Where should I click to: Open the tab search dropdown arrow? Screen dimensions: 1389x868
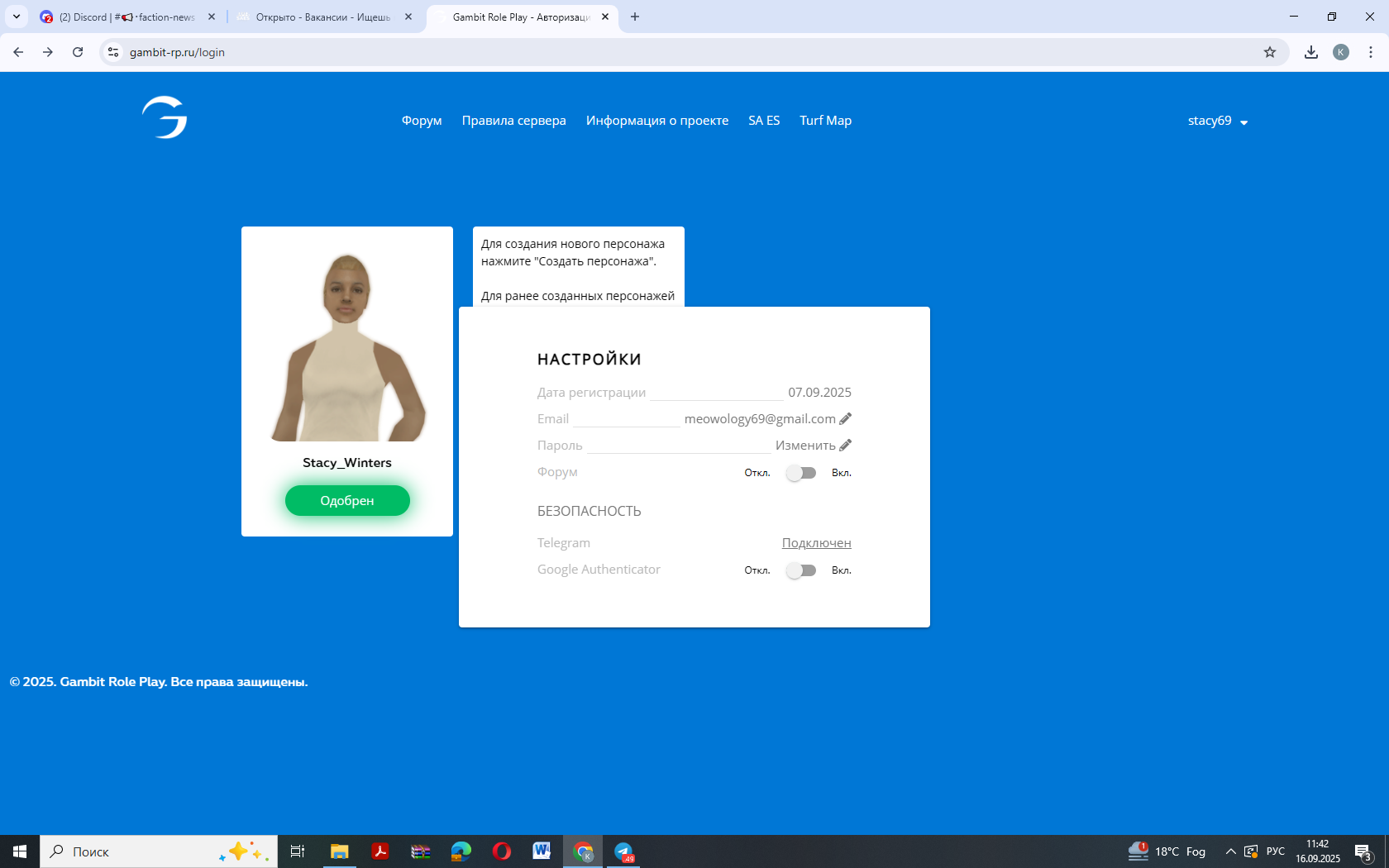pyautogui.click(x=17, y=17)
